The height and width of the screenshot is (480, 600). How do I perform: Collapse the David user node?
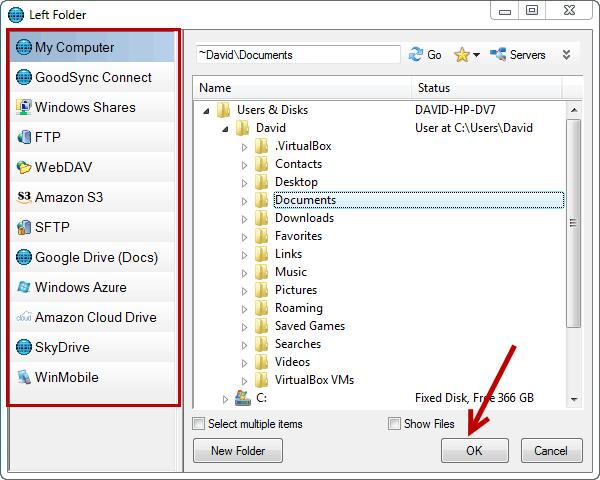pos(225,129)
